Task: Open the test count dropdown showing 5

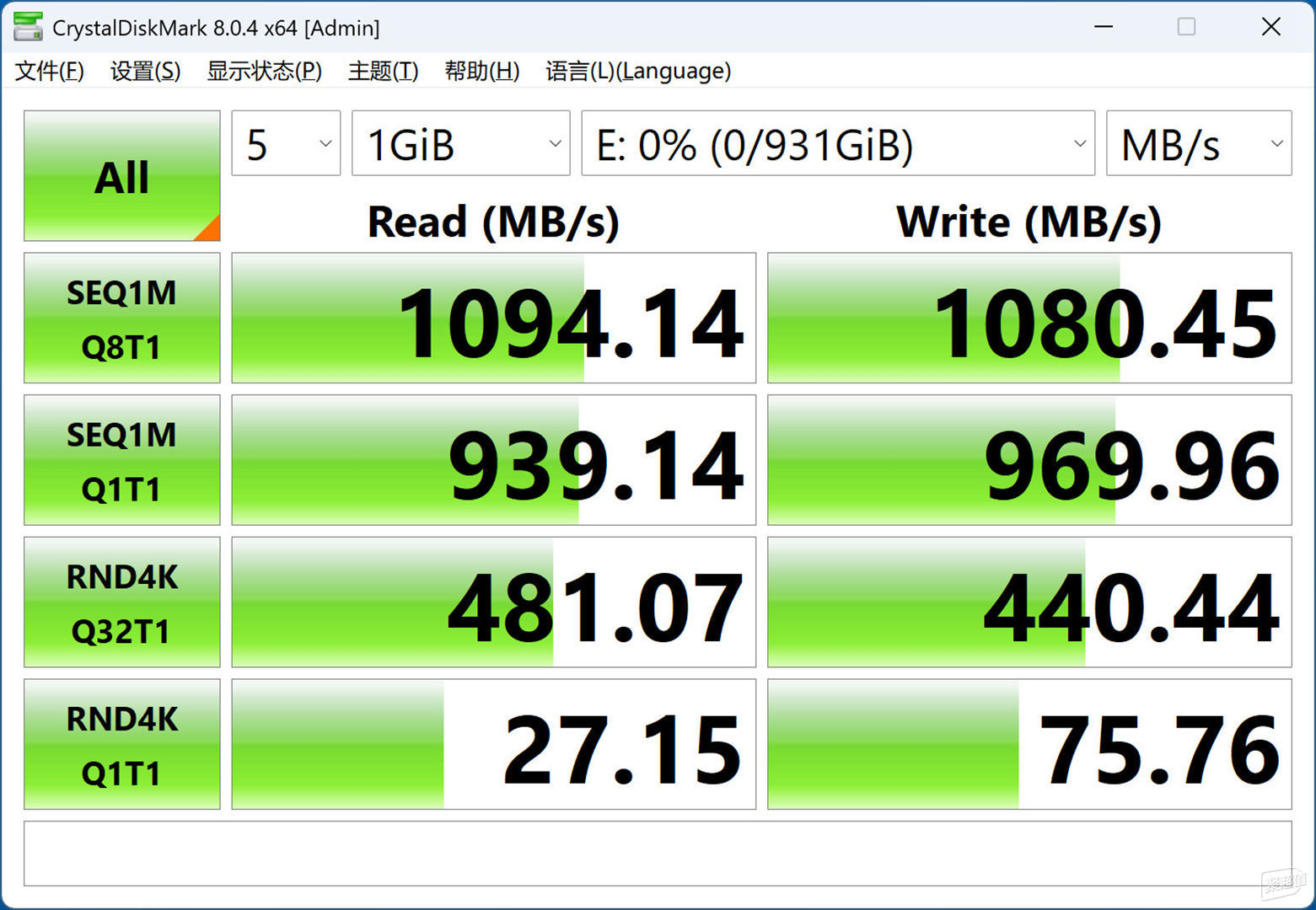Action: pyautogui.click(x=286, y=143)
